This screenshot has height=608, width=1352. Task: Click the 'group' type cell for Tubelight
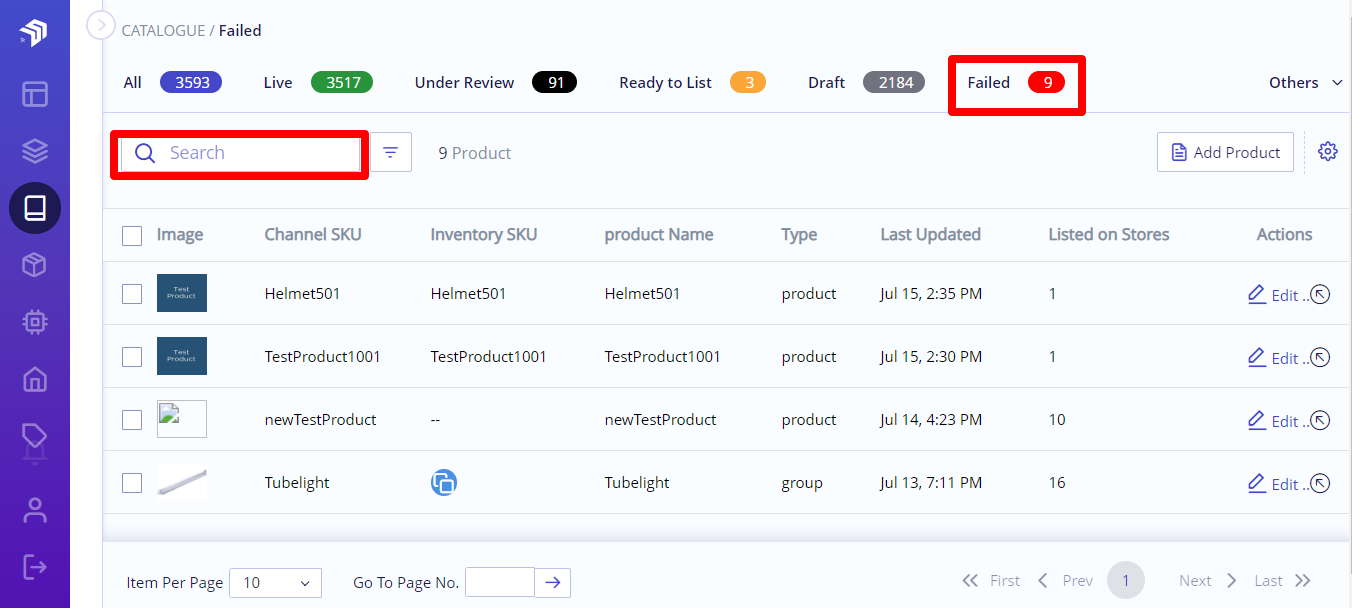coord(802,483)
